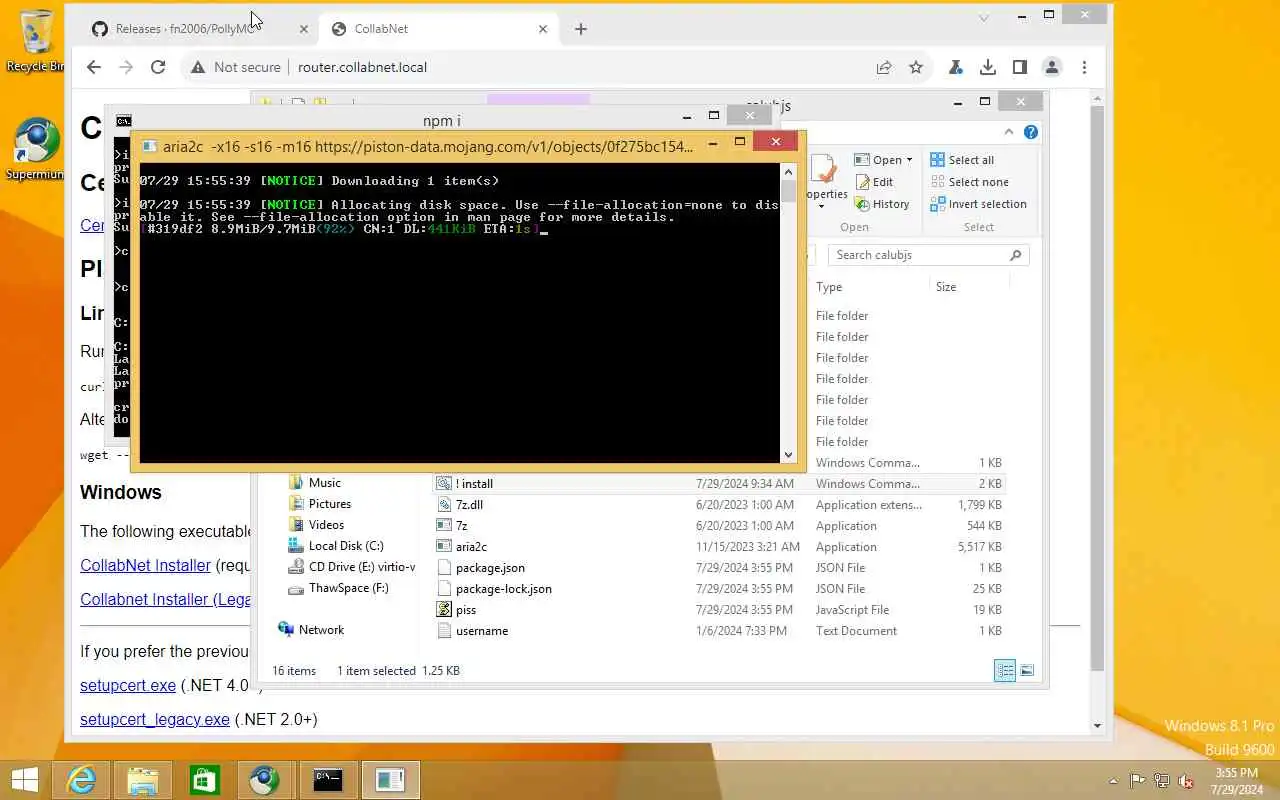Select the package.json file

click(490, 568)
